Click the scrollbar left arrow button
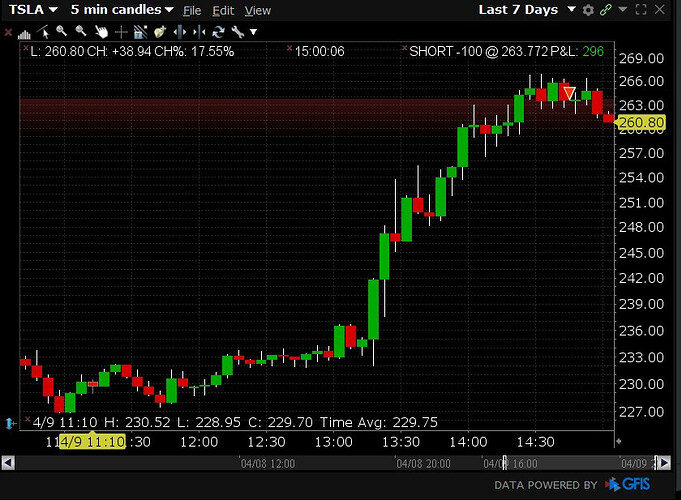 tap(8, 463)
